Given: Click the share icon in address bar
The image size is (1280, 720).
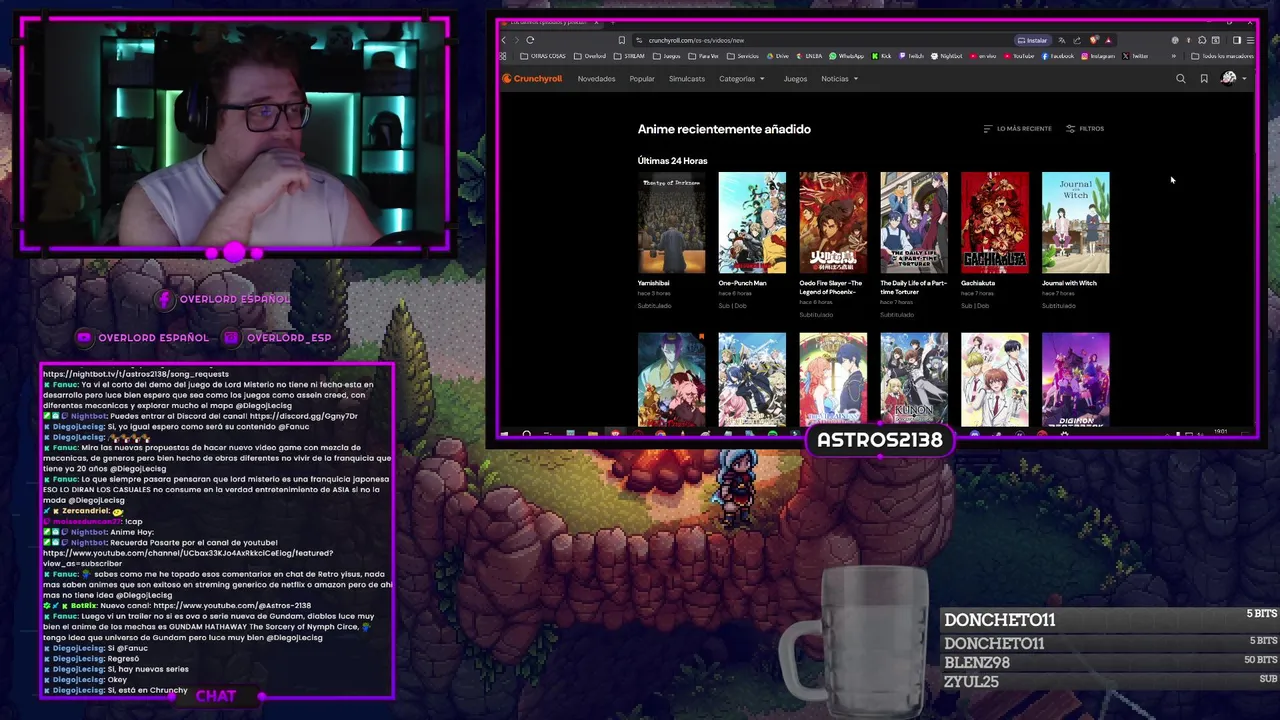Looking at the screenshot, I should pyautogui.click(x=1077, y=40).
